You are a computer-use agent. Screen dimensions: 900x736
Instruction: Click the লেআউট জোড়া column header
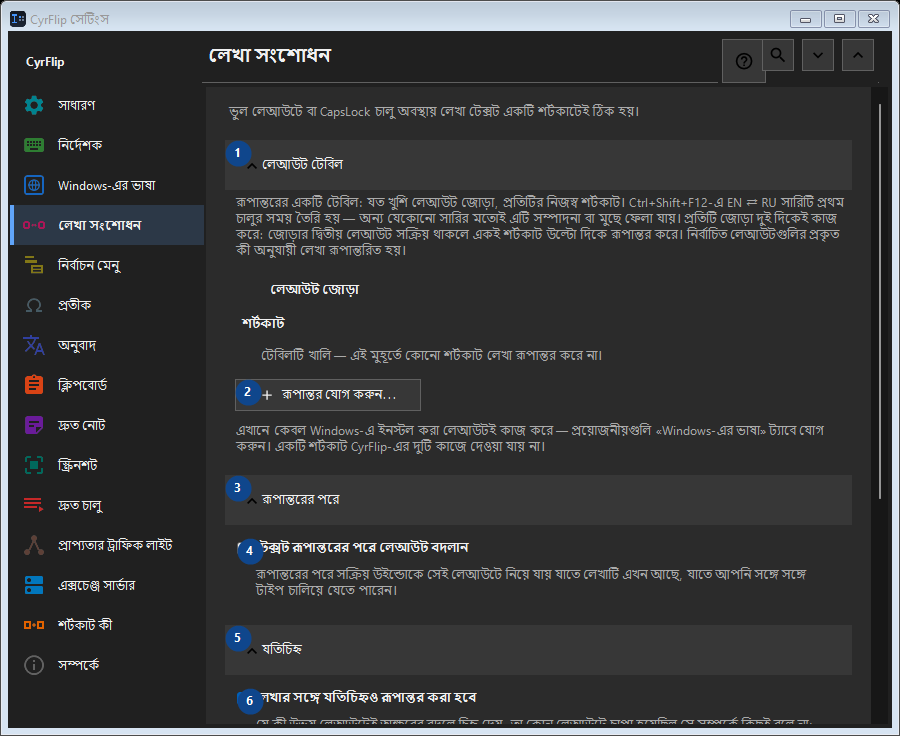(315, 289)
